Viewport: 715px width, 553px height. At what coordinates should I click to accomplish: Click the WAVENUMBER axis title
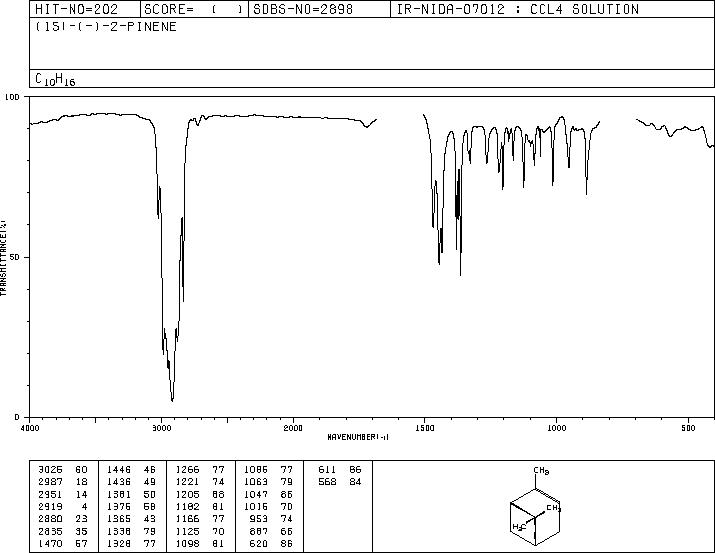pyautogui.click(x=358, y=437)
